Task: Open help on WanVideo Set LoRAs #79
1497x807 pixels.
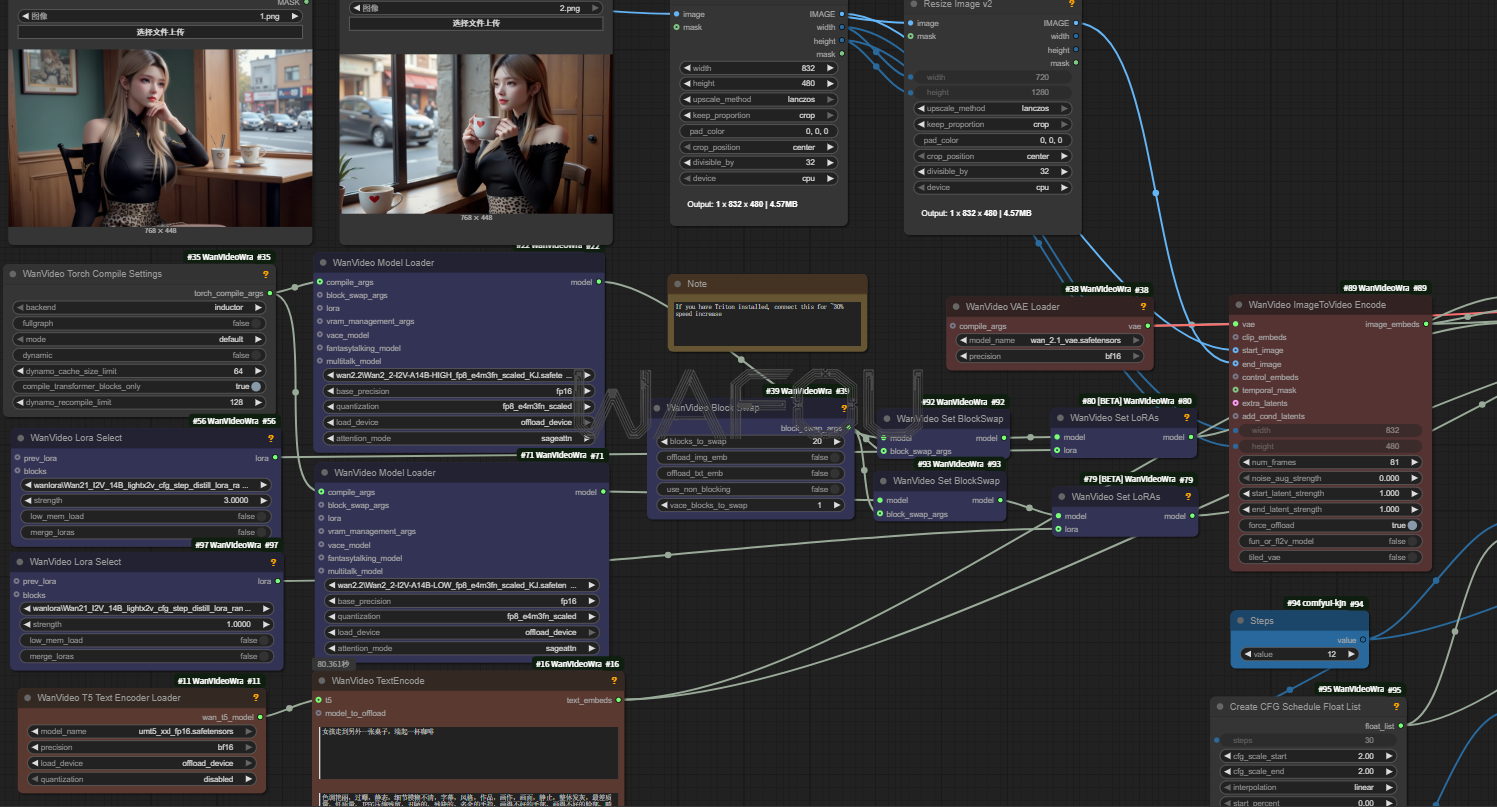Action: [x=1187, y=497]
